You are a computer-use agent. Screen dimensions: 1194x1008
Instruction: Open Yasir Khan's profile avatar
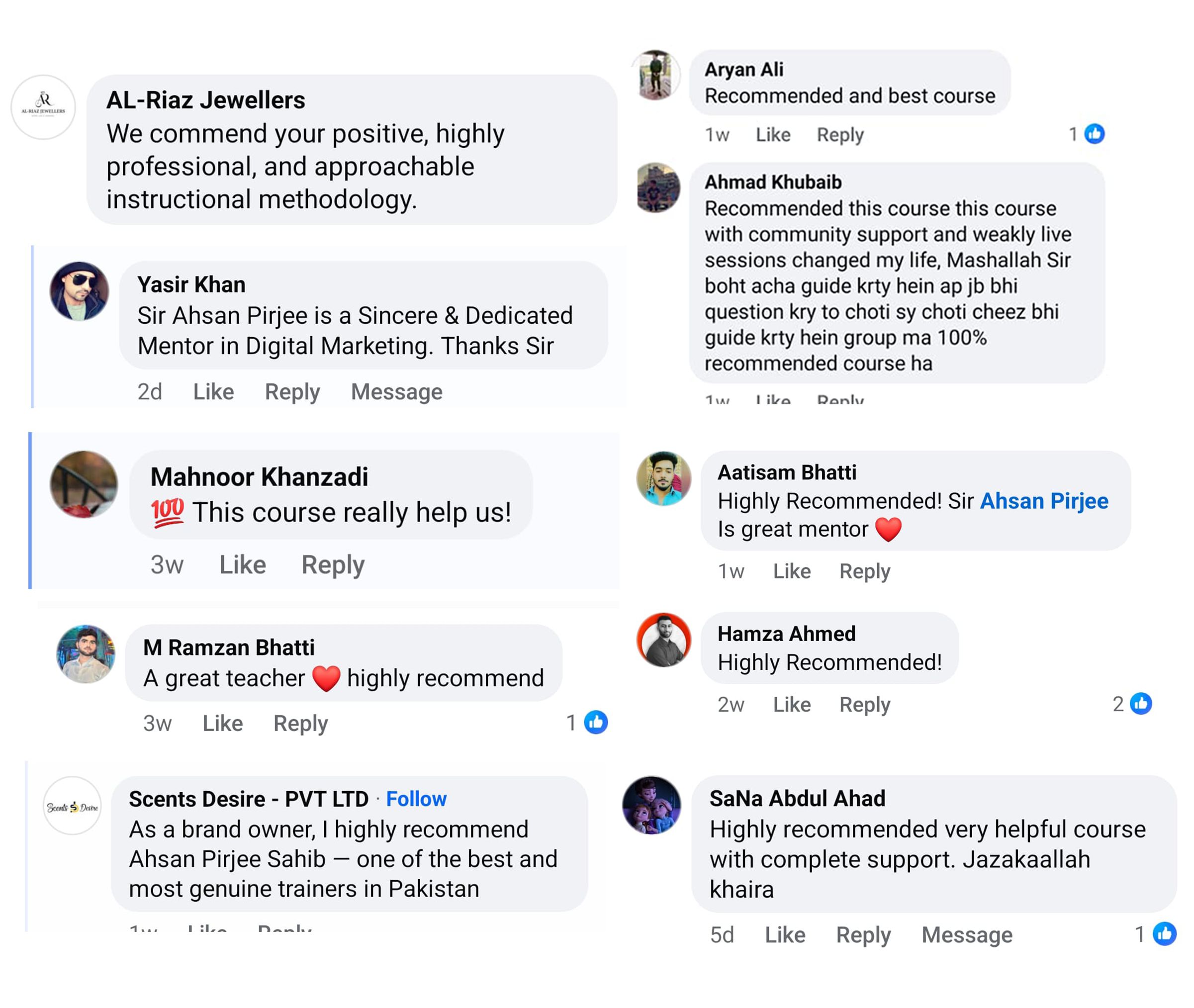click(80, 291)
